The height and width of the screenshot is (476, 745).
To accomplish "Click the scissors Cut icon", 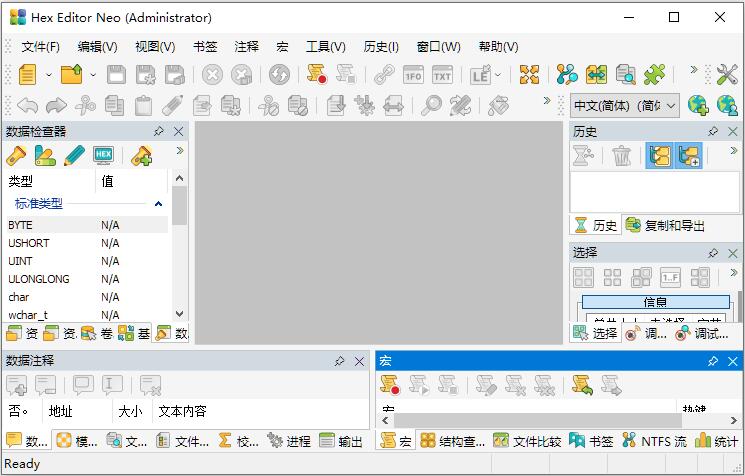I will click(x=85, y=105).
